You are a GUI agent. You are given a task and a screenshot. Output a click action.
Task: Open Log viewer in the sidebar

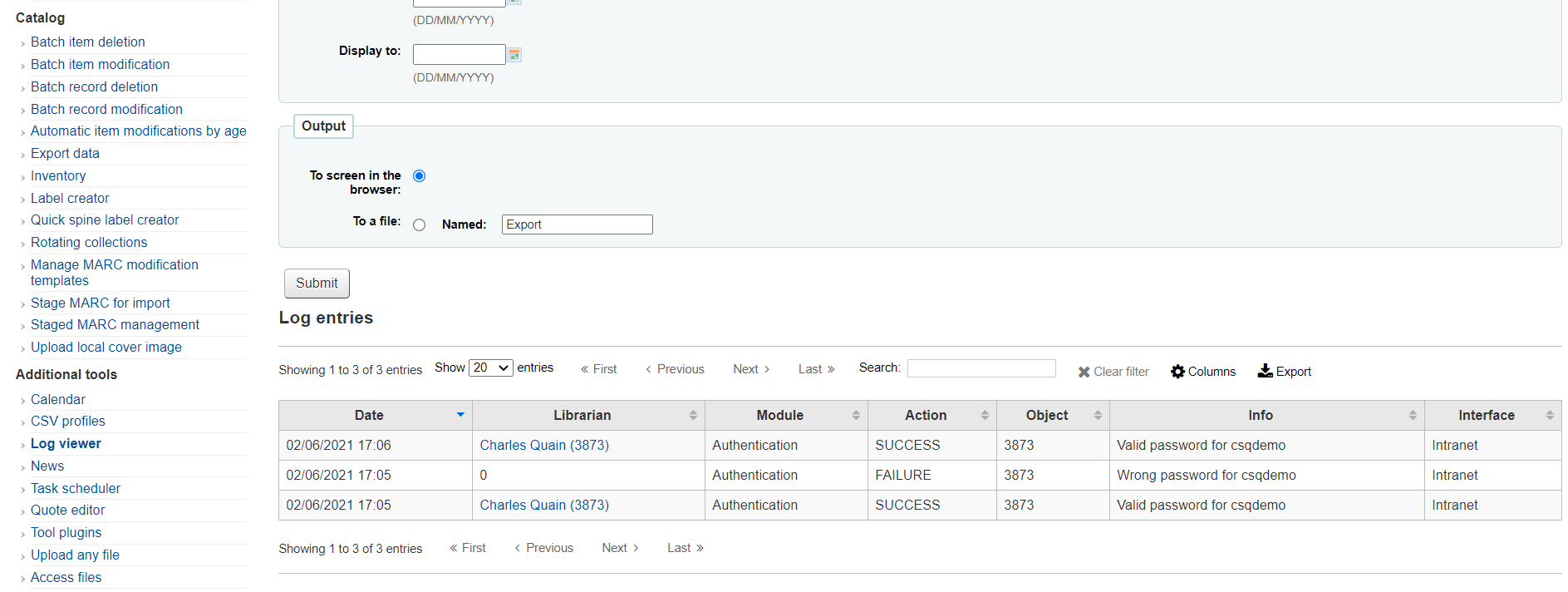coord(66,444)
